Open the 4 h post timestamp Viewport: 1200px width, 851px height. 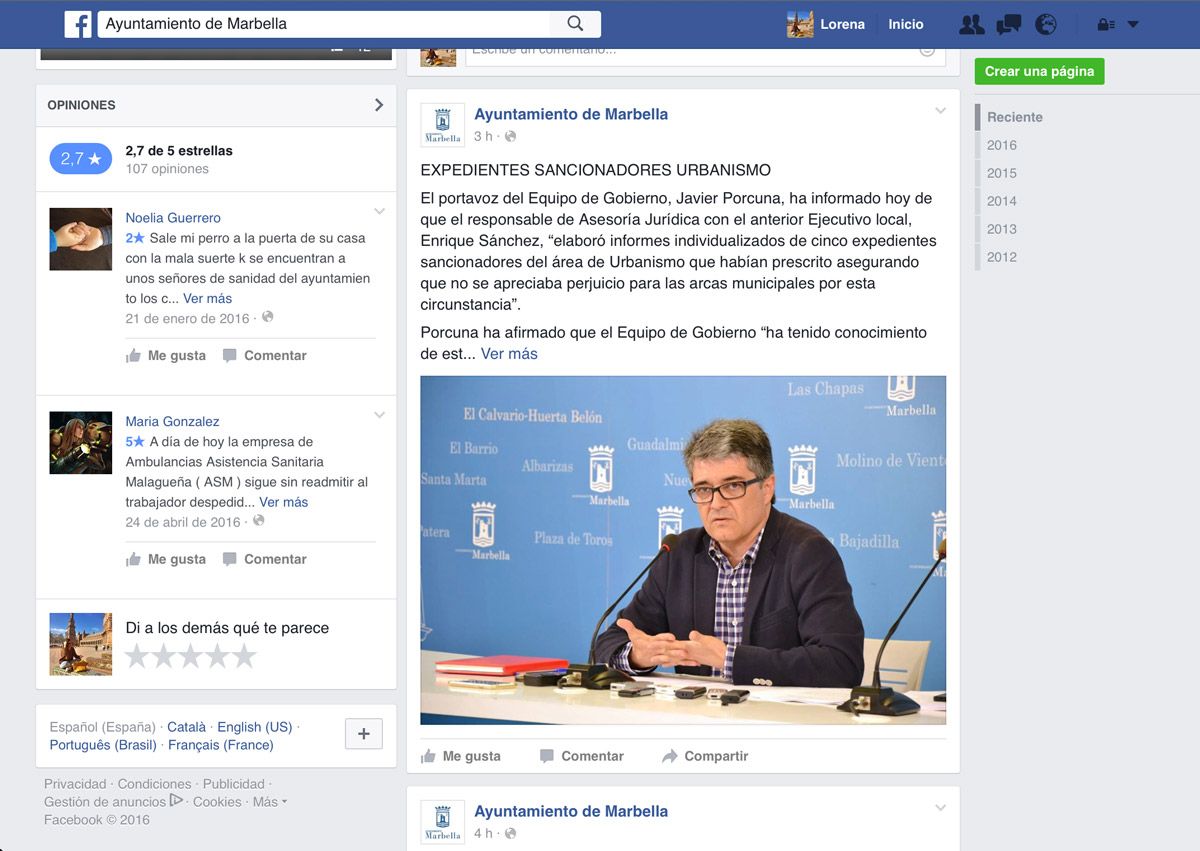point(483,833)
